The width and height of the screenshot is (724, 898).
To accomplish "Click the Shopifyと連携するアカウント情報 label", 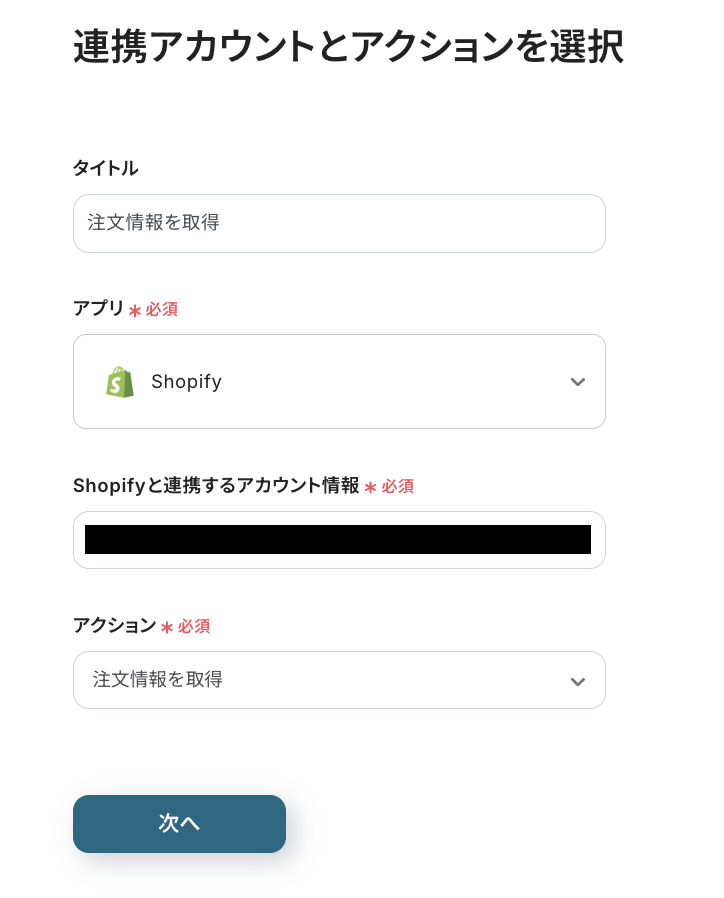I will coord(215,486).
